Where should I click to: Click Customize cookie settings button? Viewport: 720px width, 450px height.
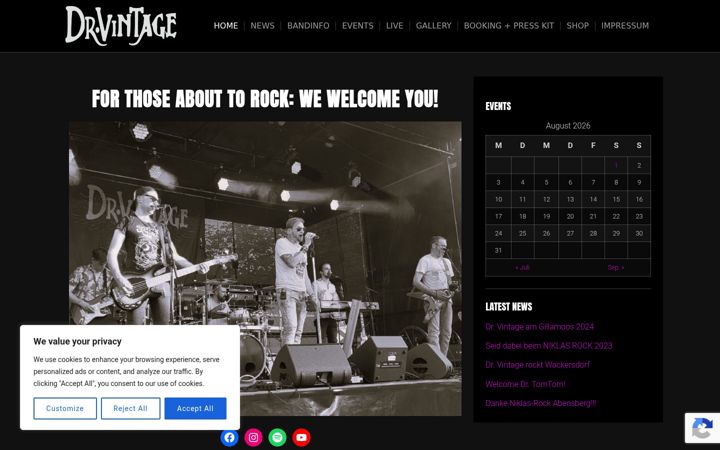coord(65,408)
